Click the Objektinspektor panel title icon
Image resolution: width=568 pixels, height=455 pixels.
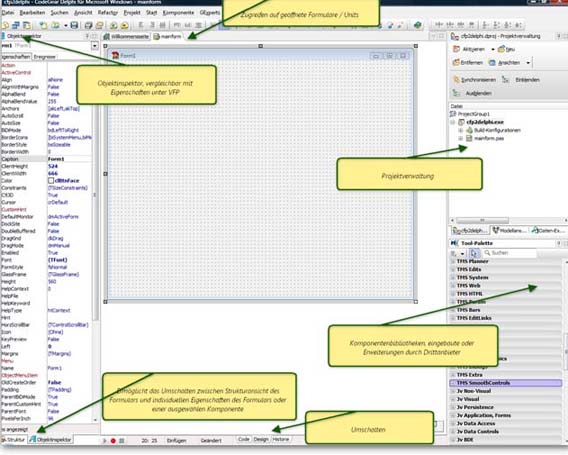pyautogui.click(x=3, y=36)
